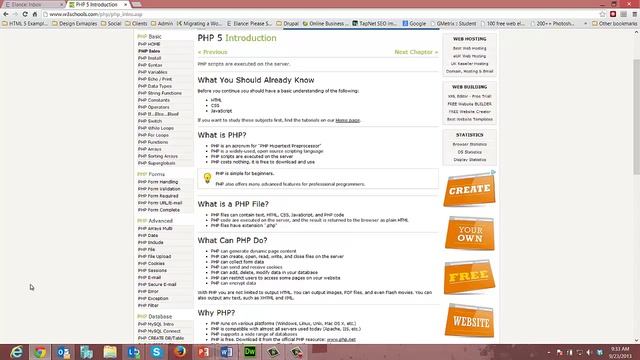This screenshot has width=640, height=360.
Task: Select the PHP 5 Introduction tab
Action: click(96, 4)
